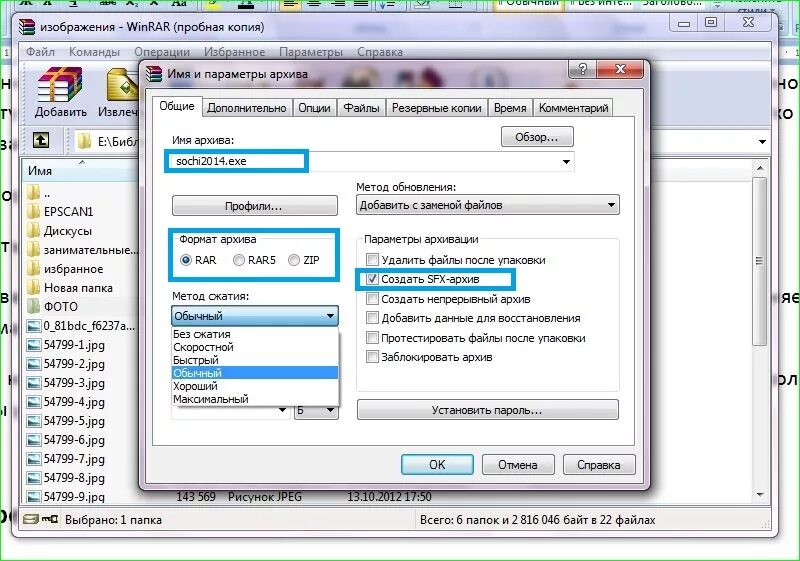Switch to the Комментарий tab

point(573,108)
